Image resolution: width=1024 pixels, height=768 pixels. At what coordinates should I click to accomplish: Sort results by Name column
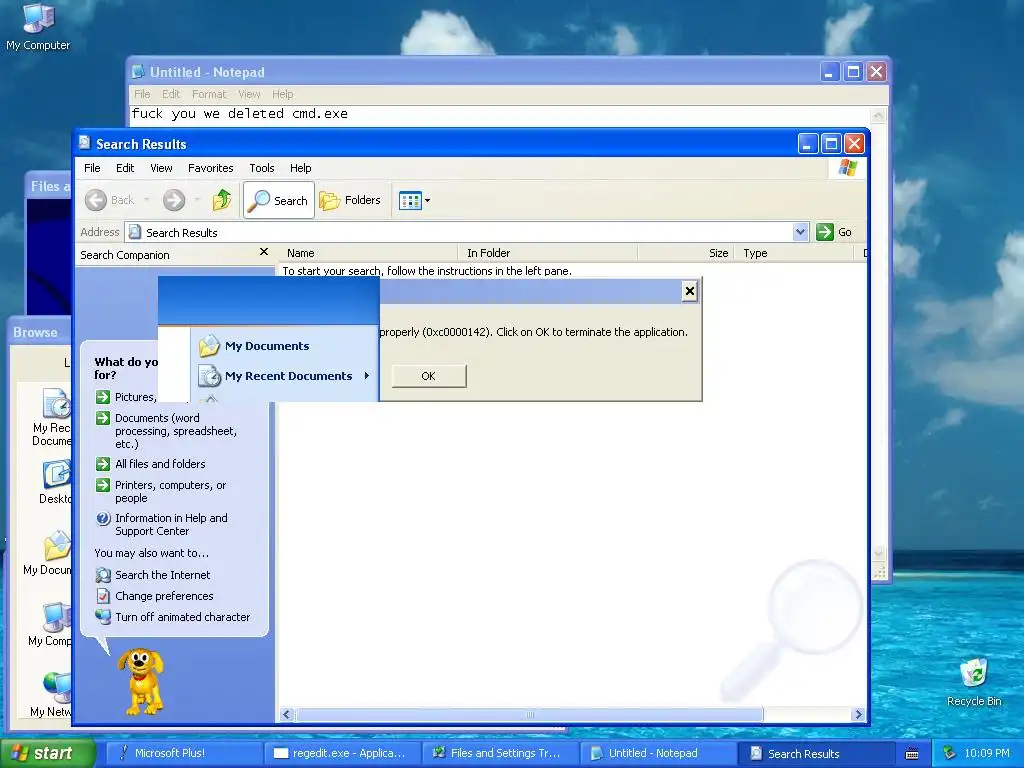[x=369, y=253]
